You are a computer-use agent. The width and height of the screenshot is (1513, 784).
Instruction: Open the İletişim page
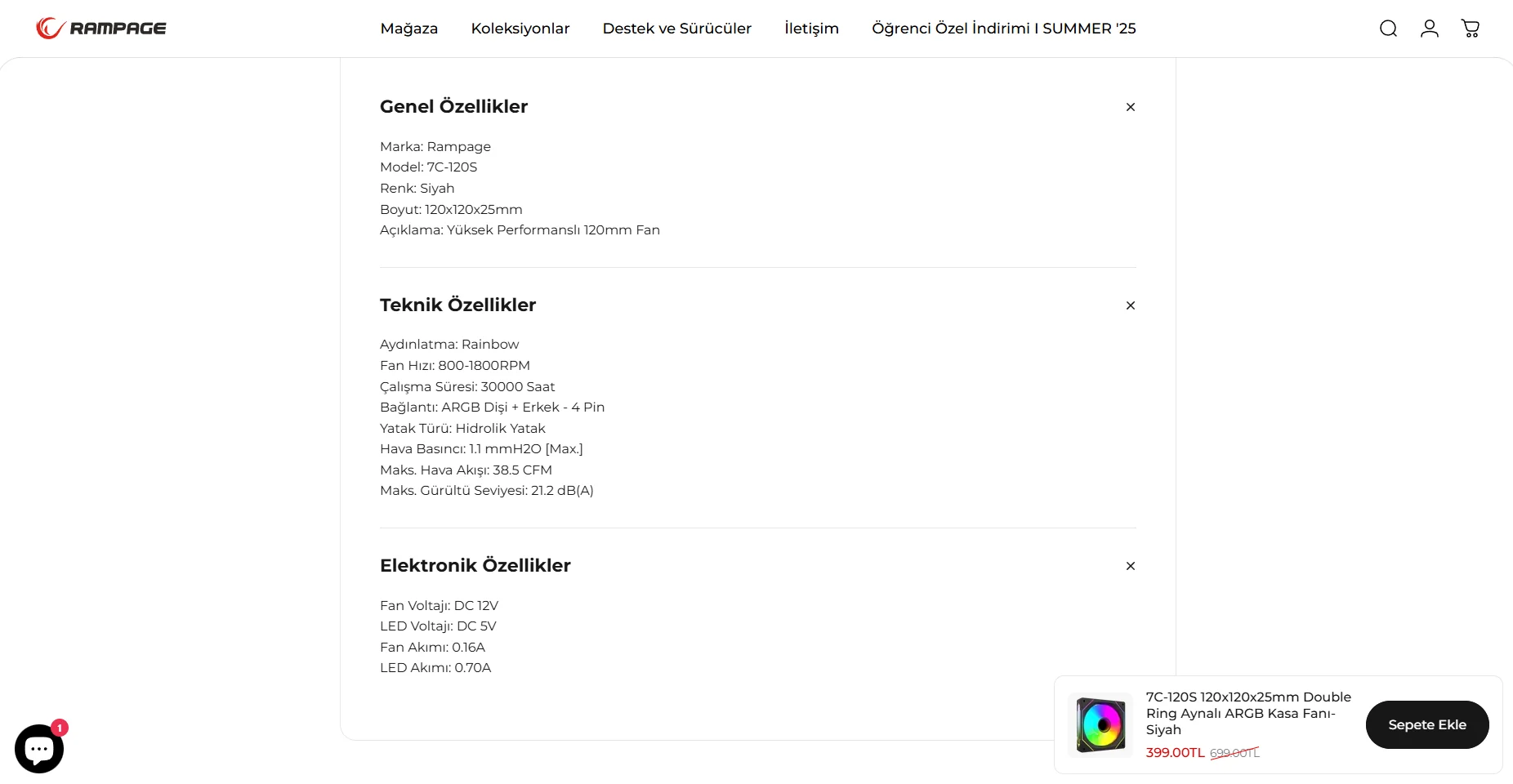pyautogui.click(x=811, y=29)
